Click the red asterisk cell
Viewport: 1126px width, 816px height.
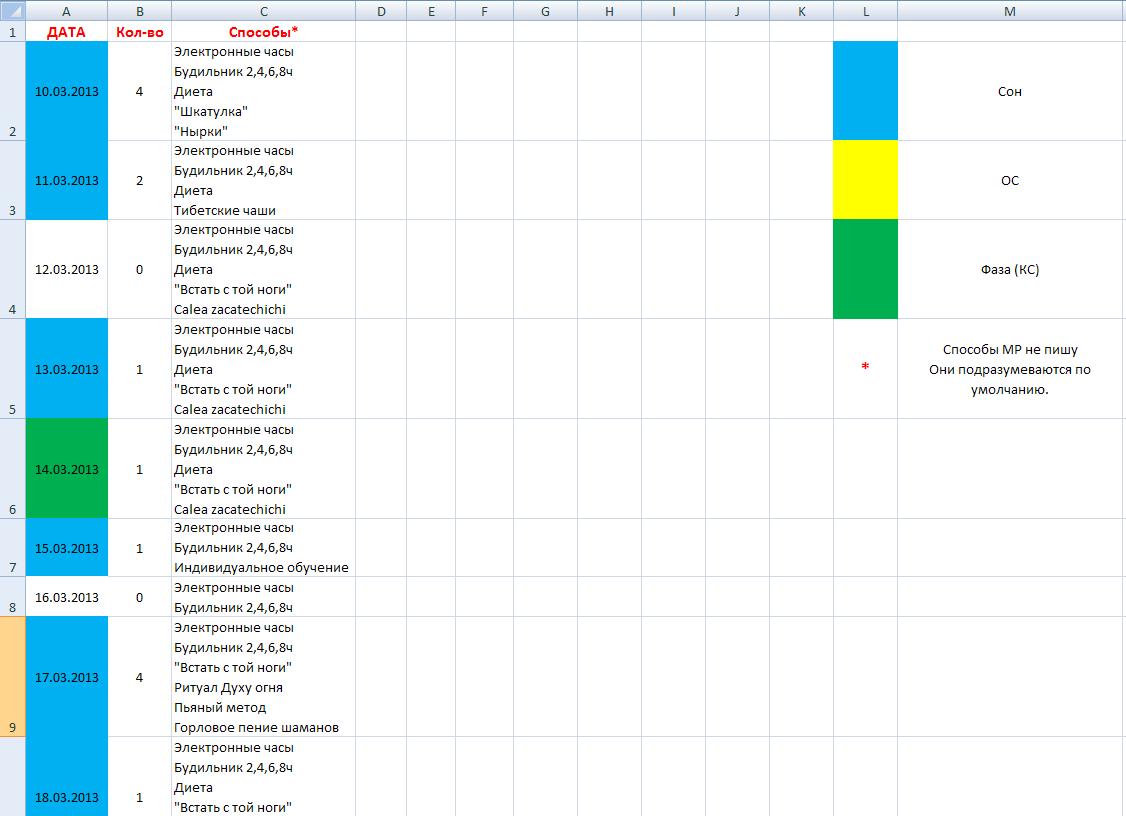click(x=865, y=368)
